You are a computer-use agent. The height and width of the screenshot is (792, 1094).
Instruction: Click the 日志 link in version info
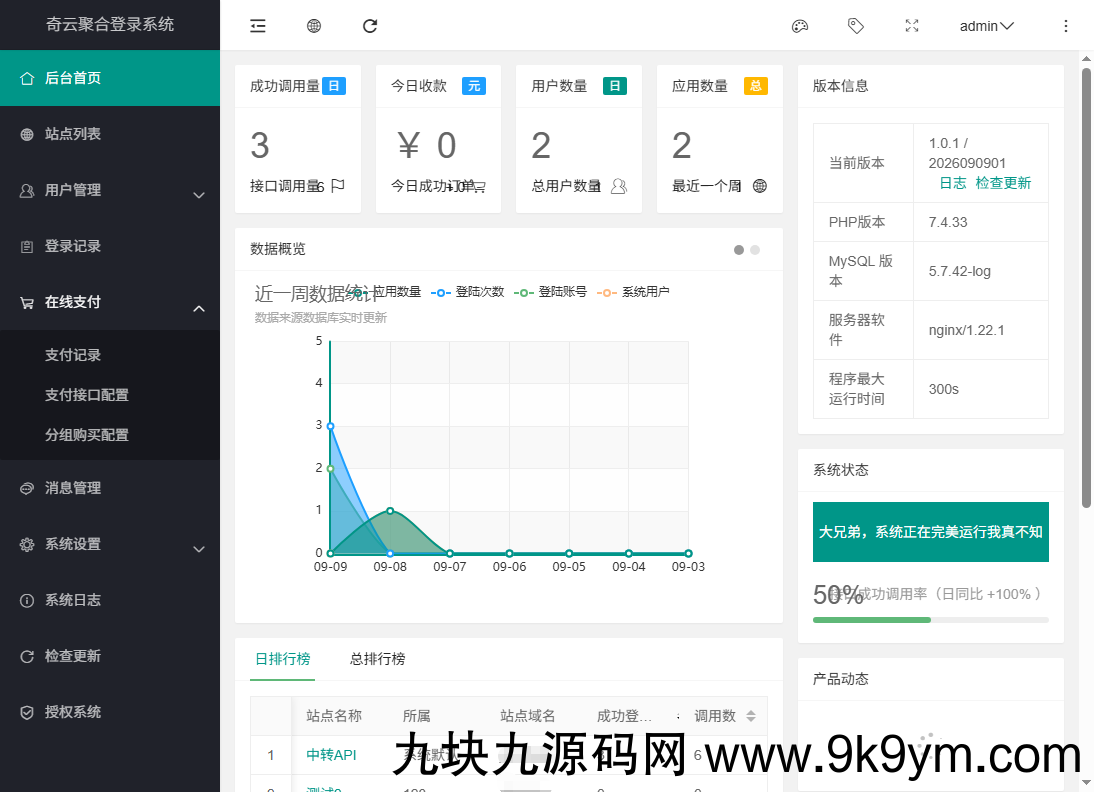[x=953, y=183]
